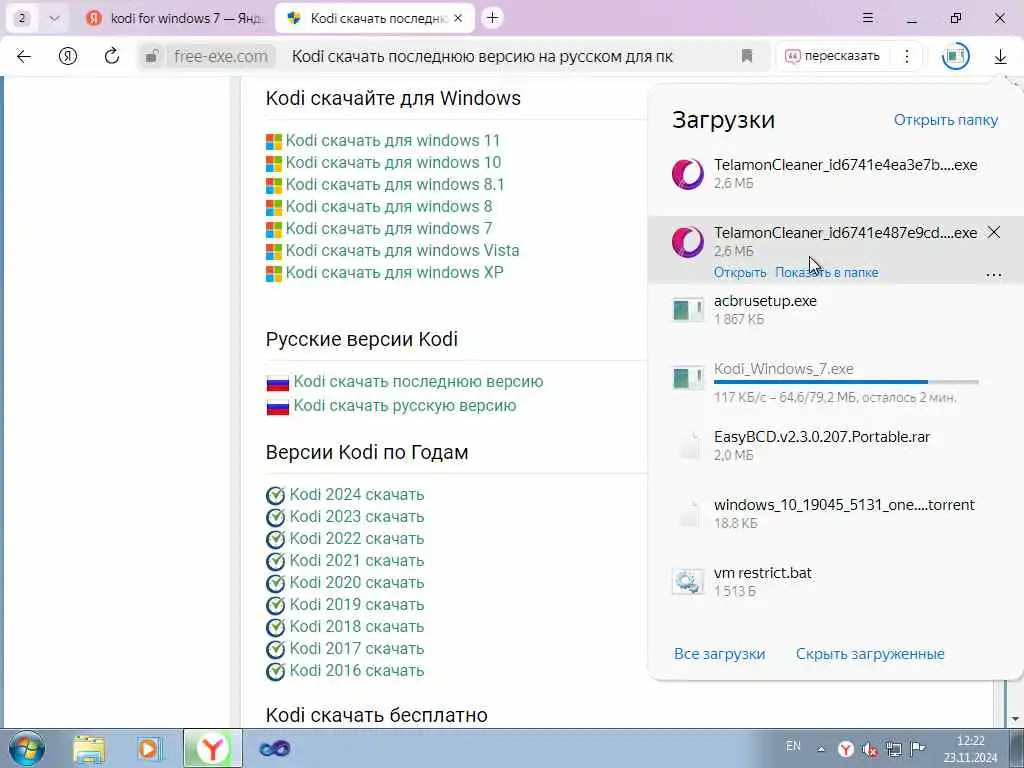Click EasyBCD.v2.3.0.207.Portable.rar download
Viewport: 1024px width, 768px height.
coord(836,445)
